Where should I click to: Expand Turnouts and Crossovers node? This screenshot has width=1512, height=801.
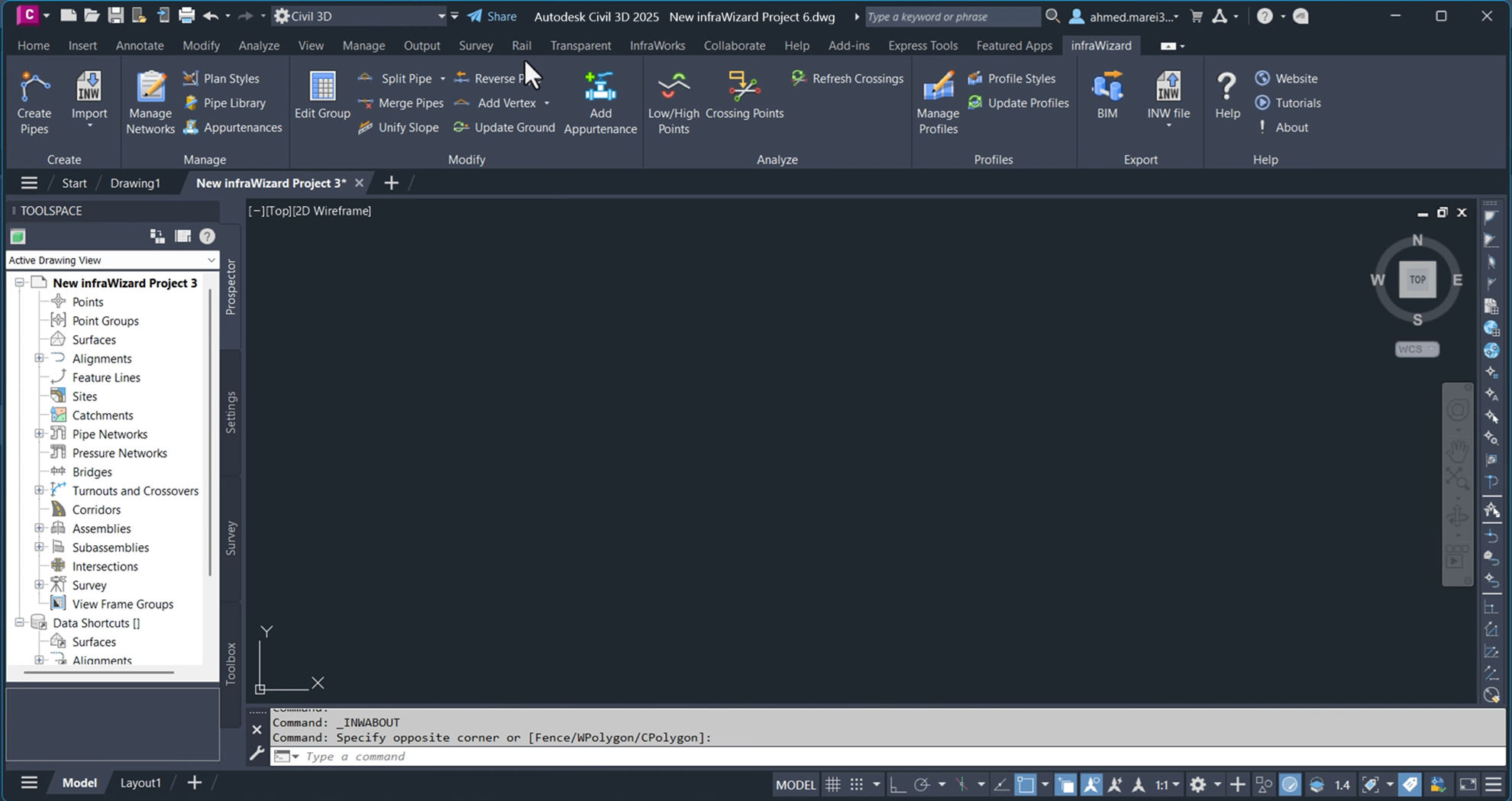(x=39, y=490)
